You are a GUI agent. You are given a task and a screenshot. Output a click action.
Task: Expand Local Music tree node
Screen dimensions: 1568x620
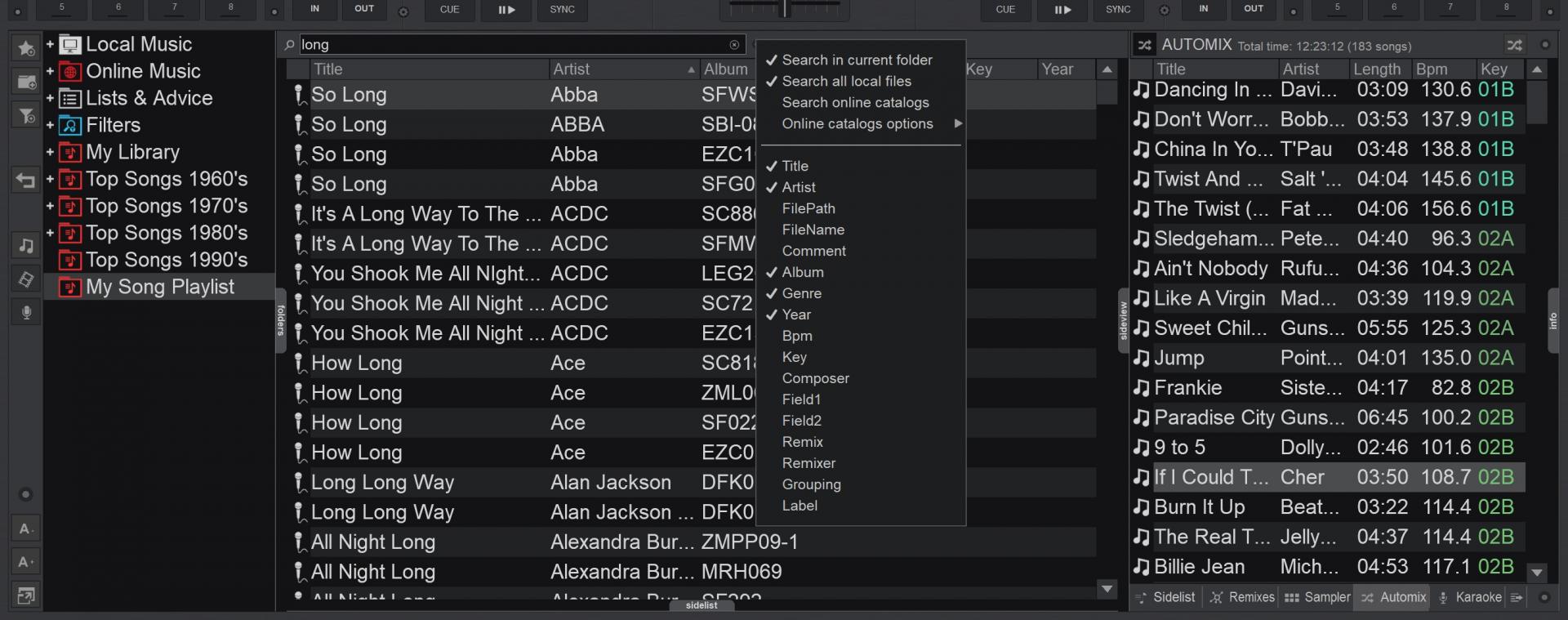tap(50, 45)
